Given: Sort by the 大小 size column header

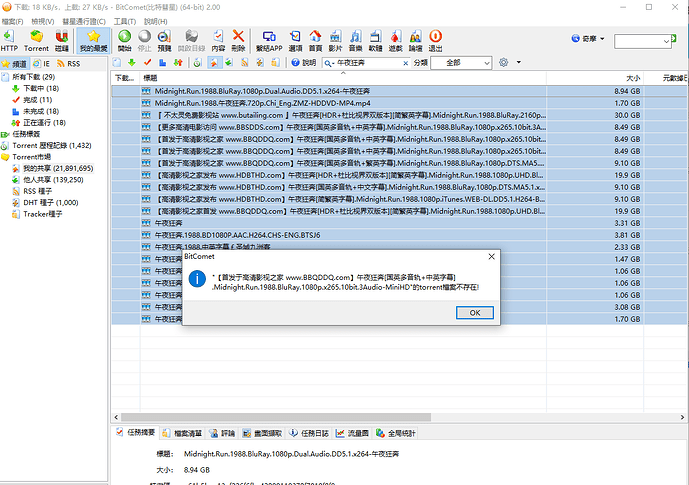Looking at the screenshot, I should pyautogui.click(x=594, y=78).
